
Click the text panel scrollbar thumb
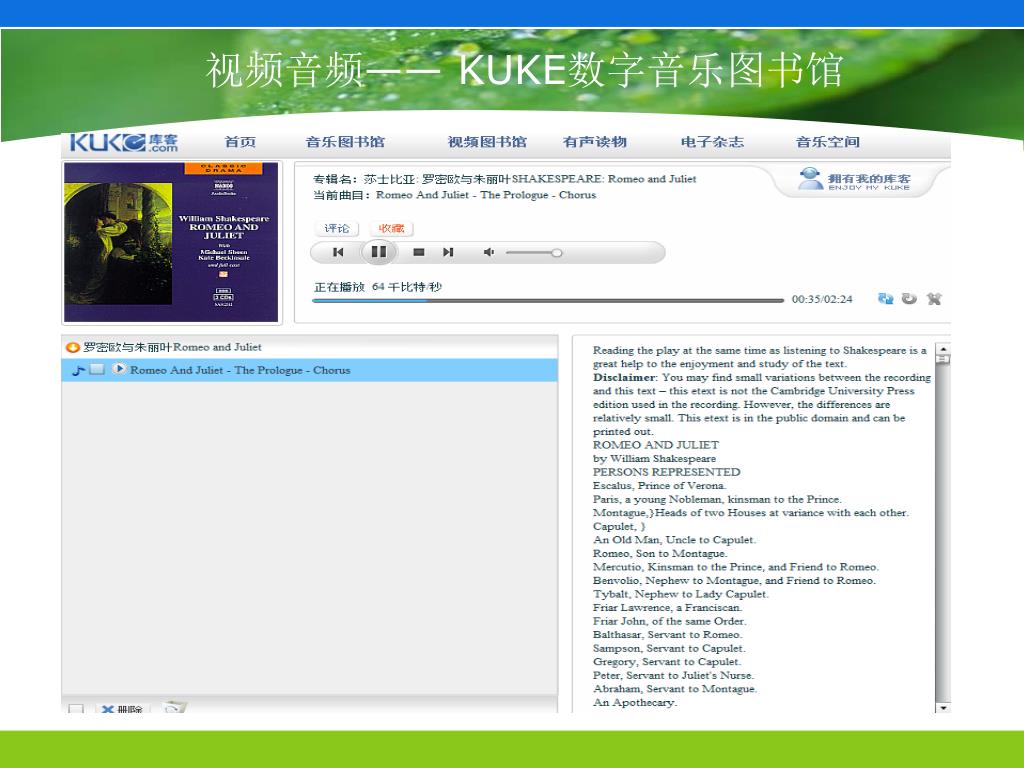pyautogui.click(x=942, y=359)
